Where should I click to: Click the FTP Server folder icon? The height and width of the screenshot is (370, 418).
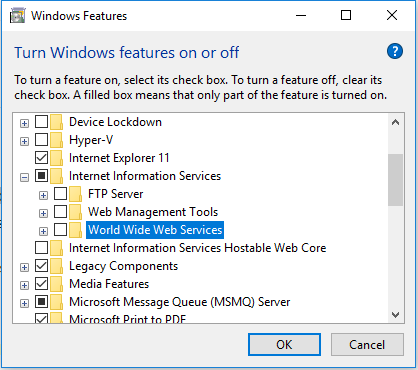(x=76, y=194)
